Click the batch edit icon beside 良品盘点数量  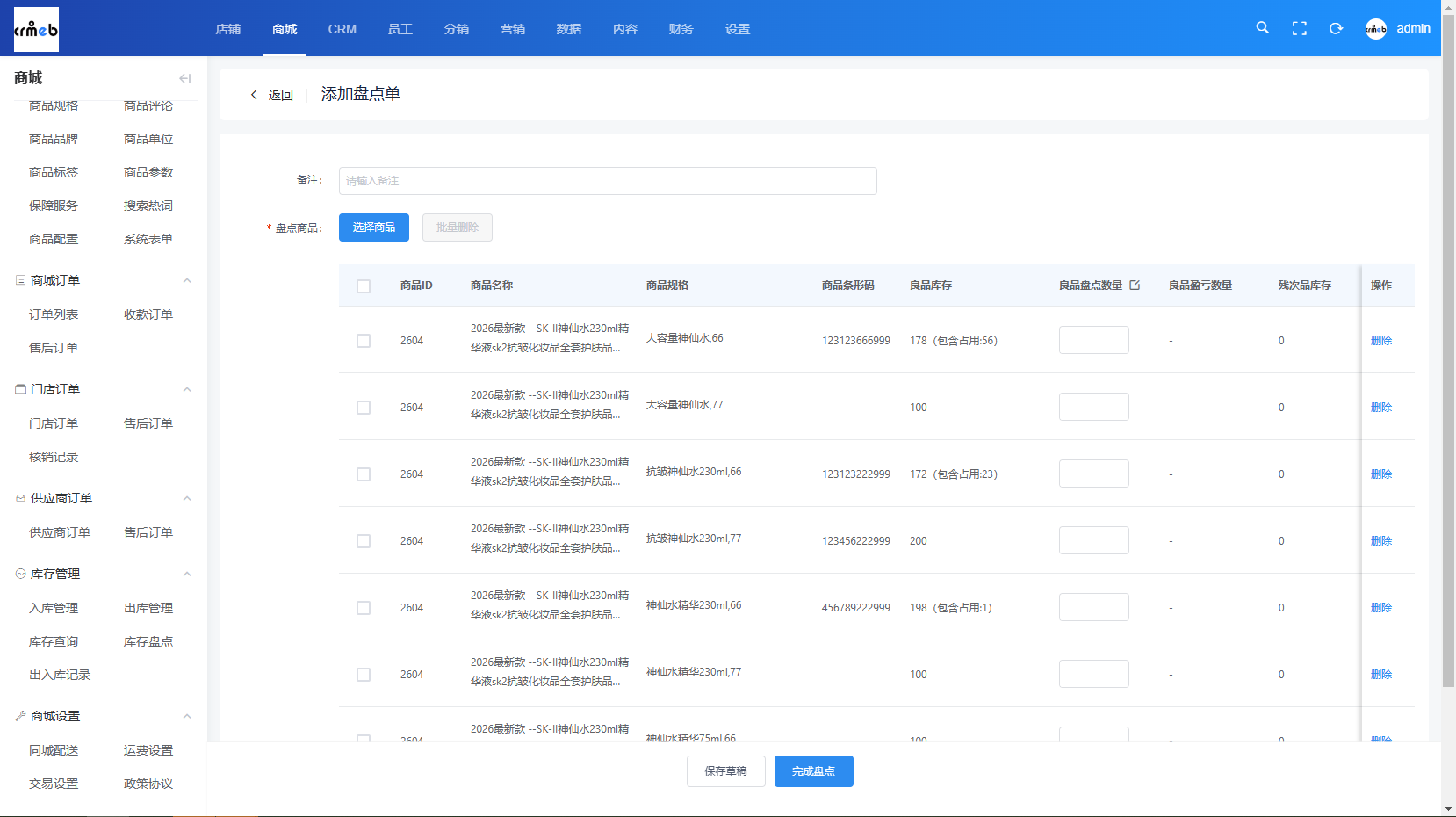tap(1135, 285)
